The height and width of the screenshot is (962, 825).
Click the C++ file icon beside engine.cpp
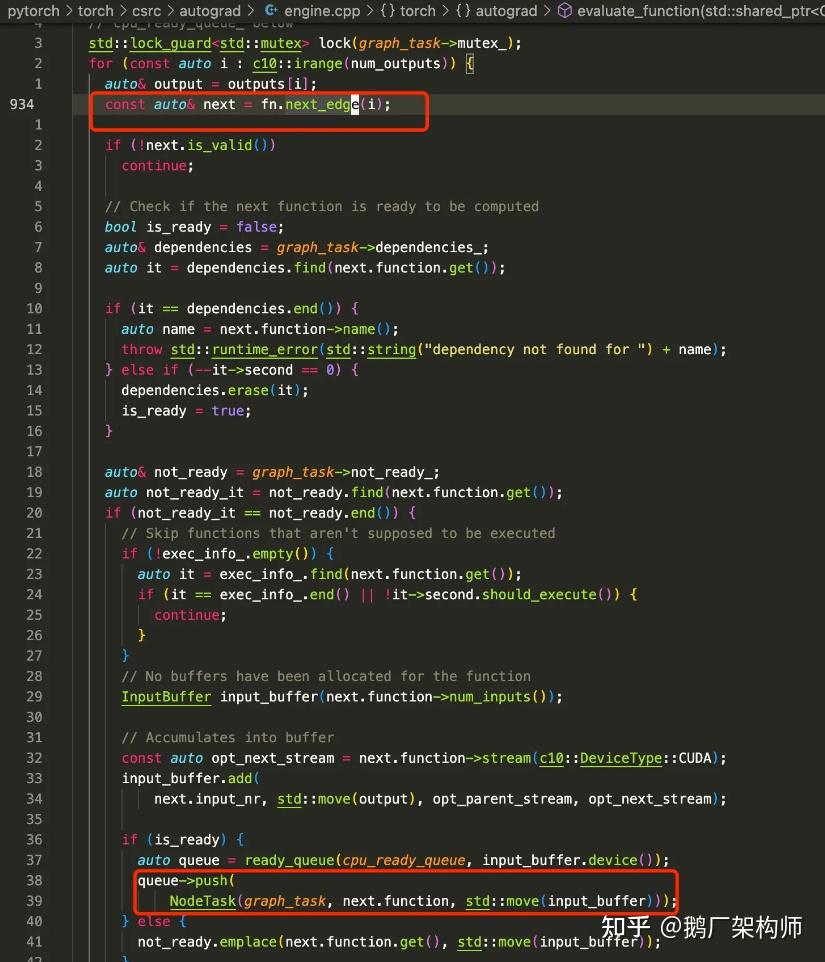click(271, 10)
